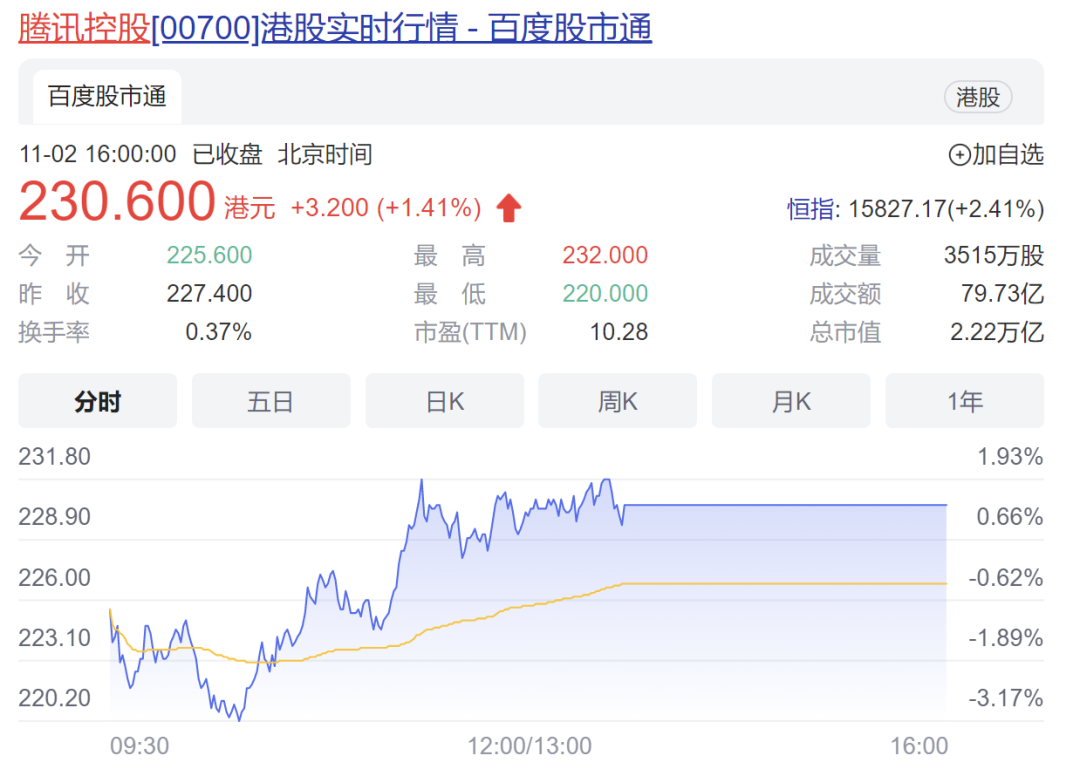Select the 换手率 value 0.37%
This screenshot has height=776, width=1080.
pos(218,332)
